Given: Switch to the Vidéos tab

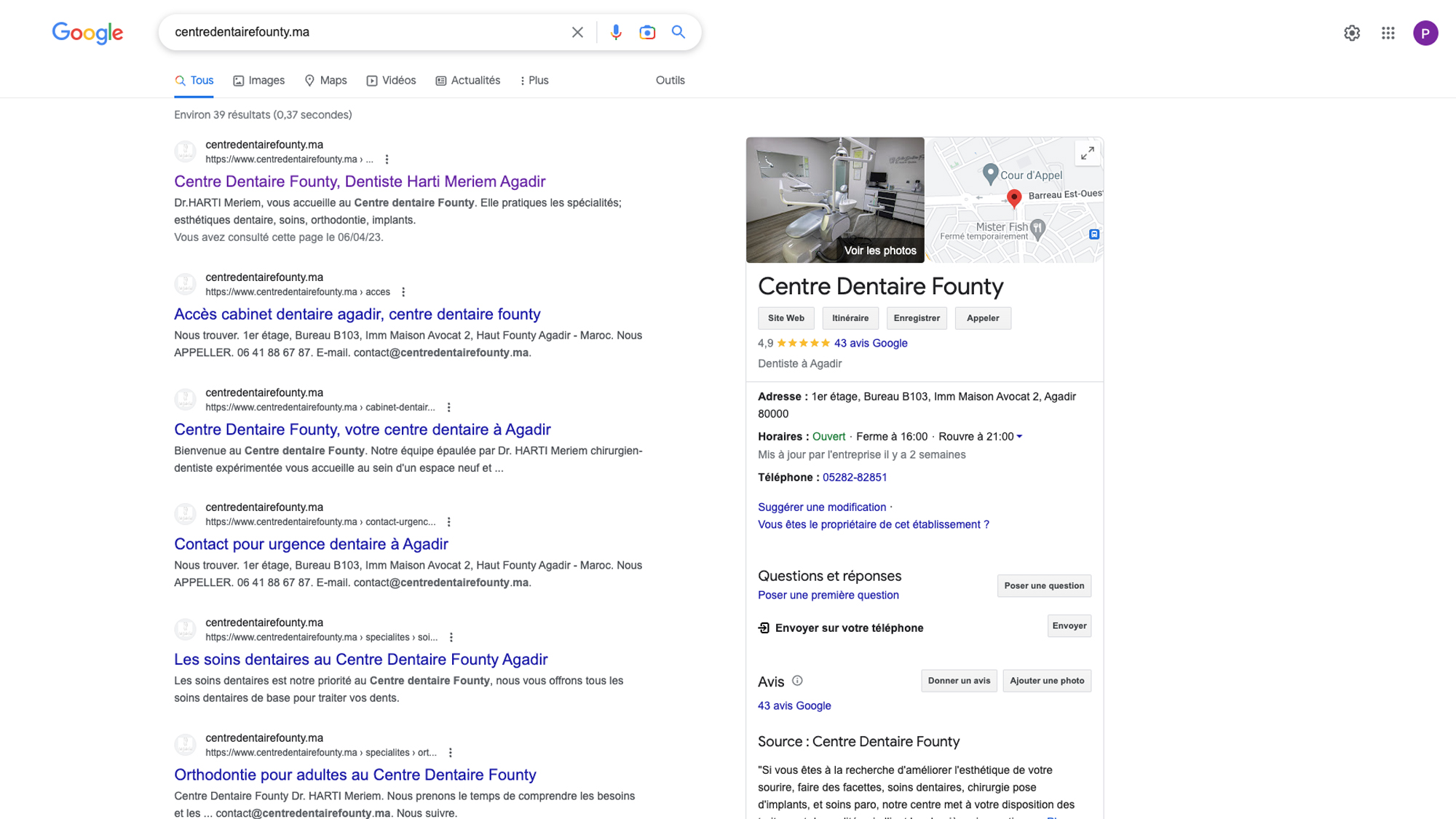Looking at the screenshot, I should (x=392, y=81).
